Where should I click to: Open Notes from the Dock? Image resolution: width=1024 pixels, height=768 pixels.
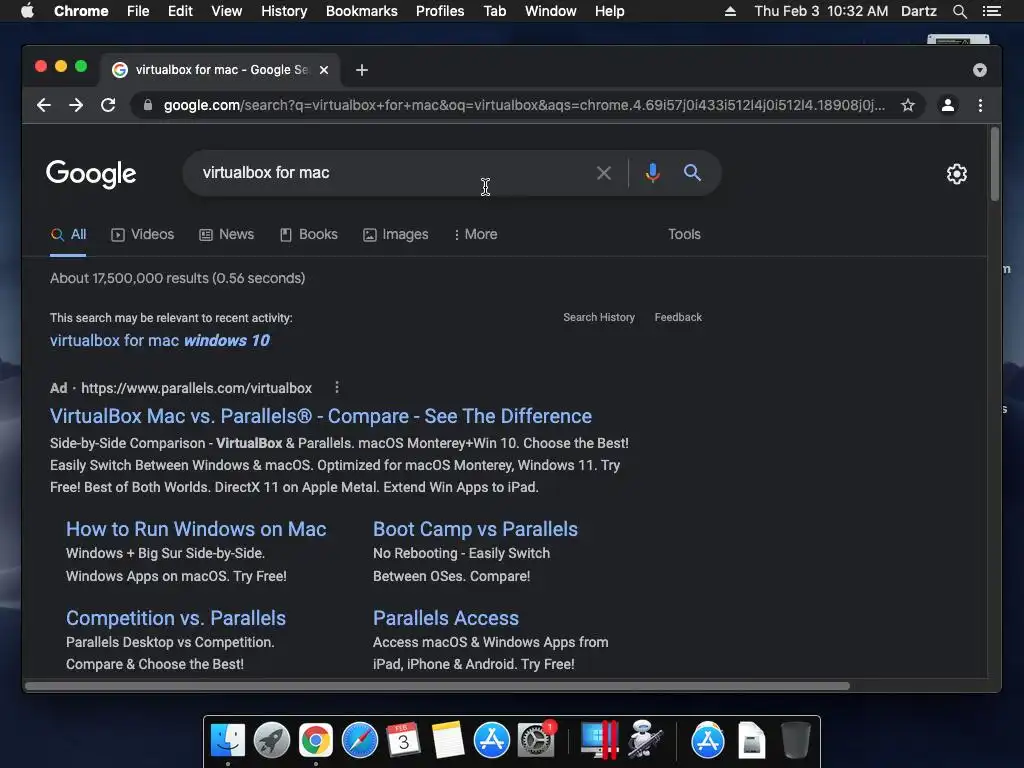point(447,741)
